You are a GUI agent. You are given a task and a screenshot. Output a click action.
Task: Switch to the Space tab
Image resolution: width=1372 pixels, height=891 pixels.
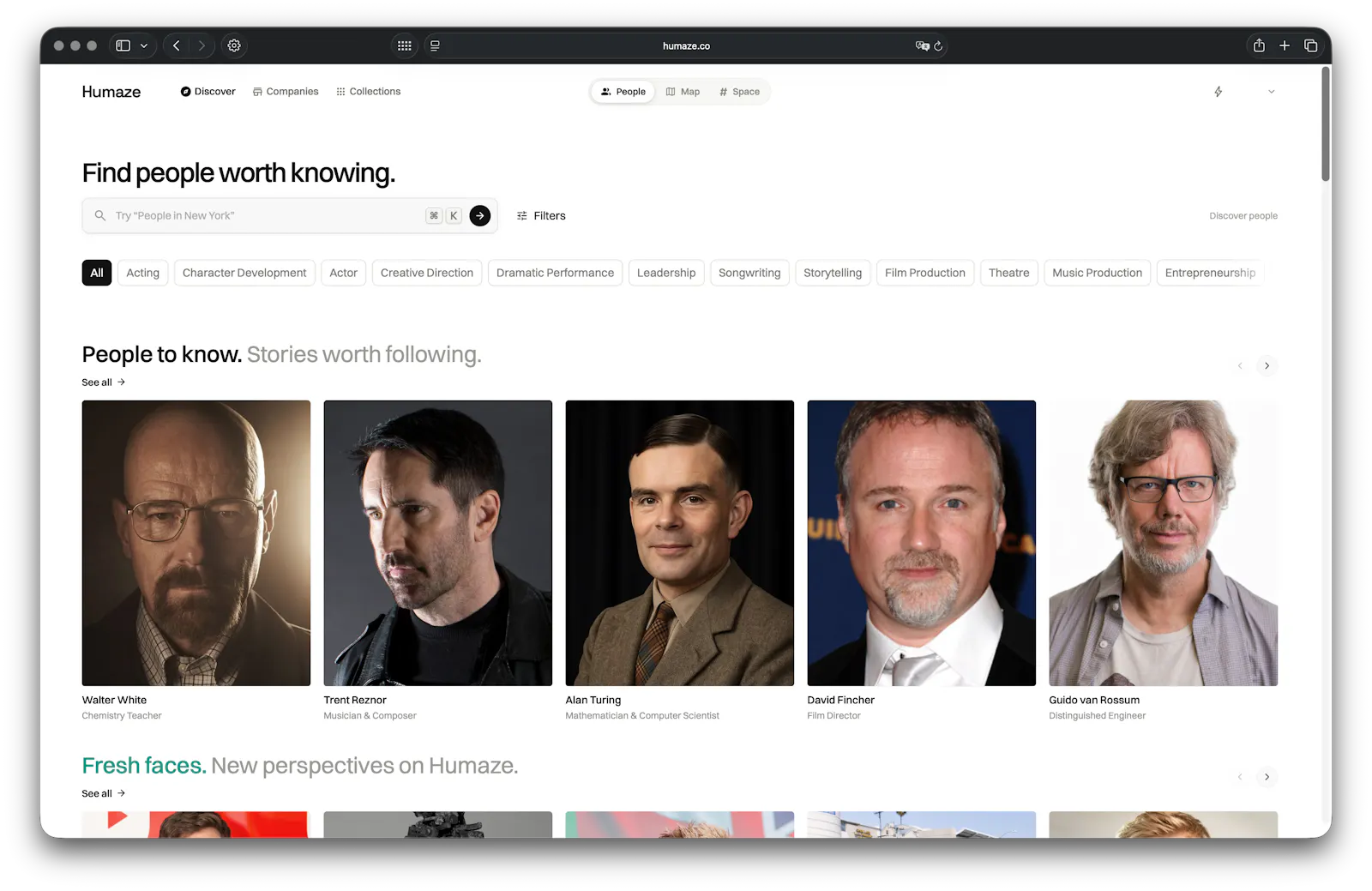[x=739, y=92]
